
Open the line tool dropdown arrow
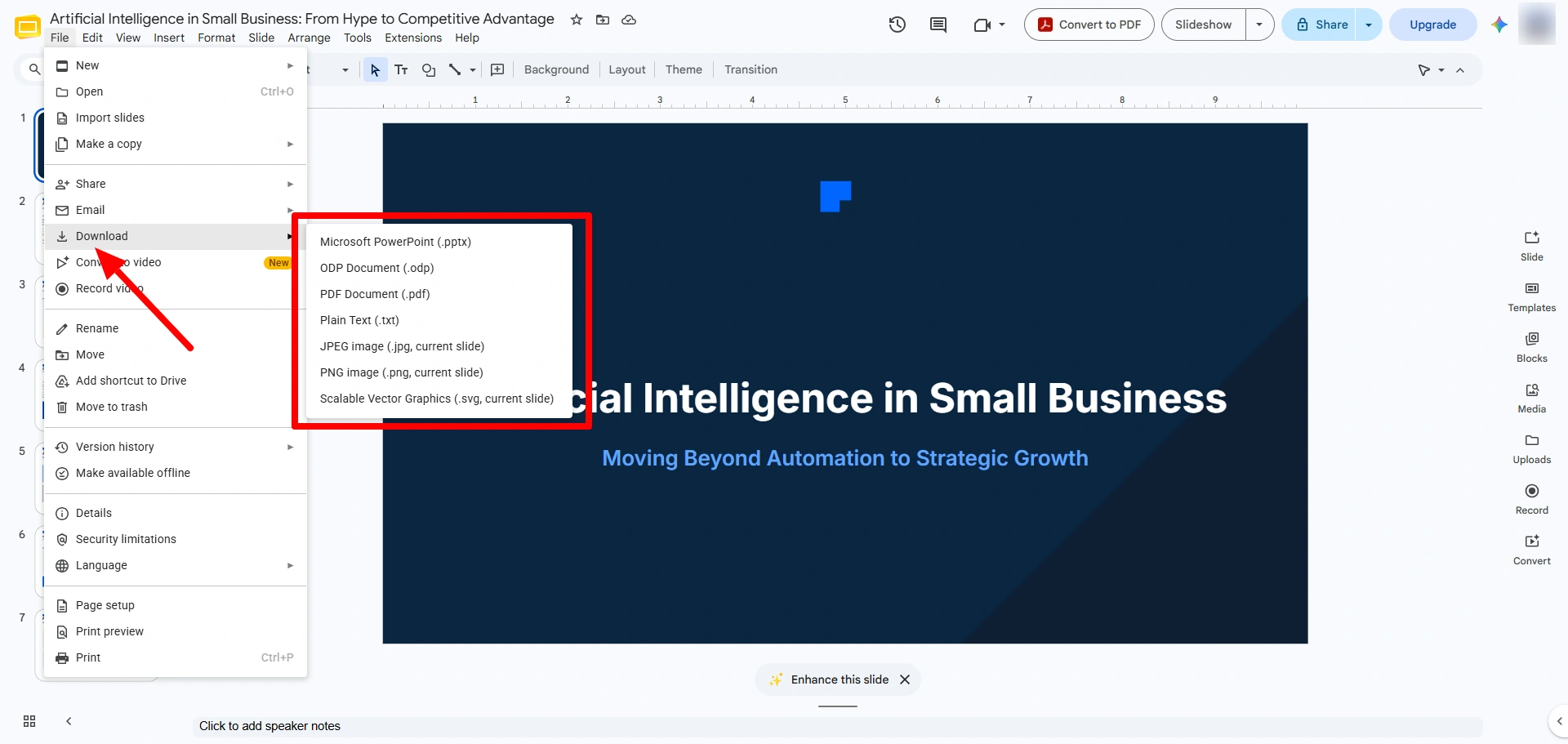(473, 70)
